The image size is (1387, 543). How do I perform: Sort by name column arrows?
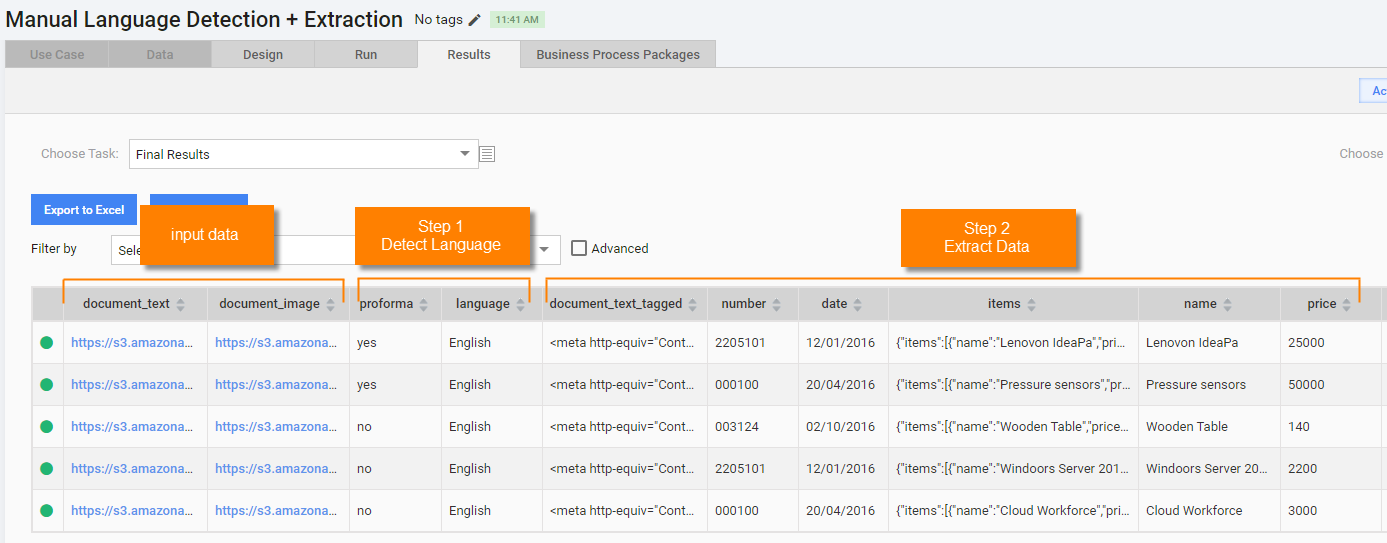click(x=1227, y=304)
